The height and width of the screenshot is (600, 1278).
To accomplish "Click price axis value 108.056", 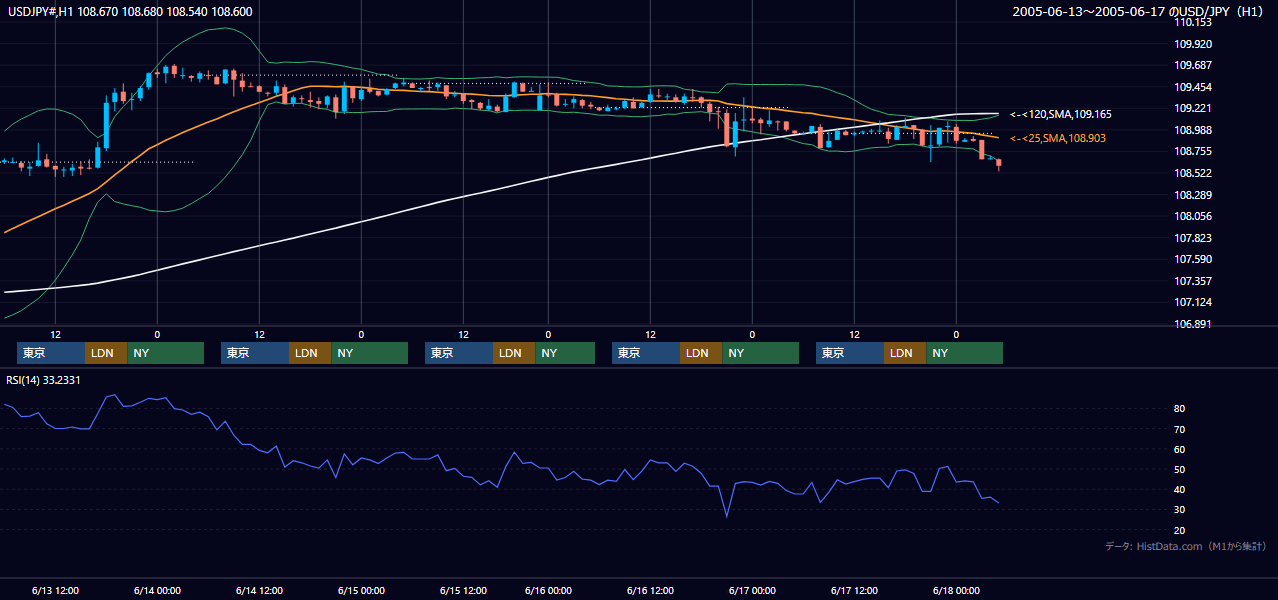I will (x=1193, y=216).
